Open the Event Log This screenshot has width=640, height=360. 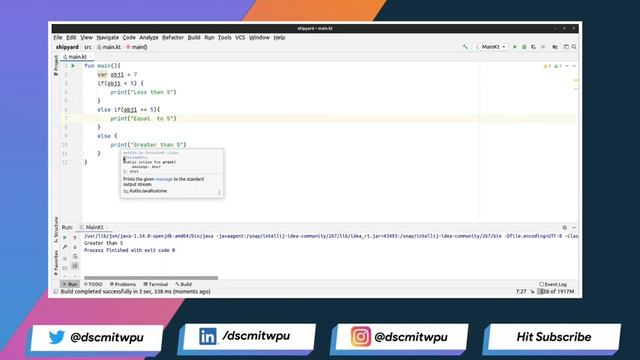(553, 284)
